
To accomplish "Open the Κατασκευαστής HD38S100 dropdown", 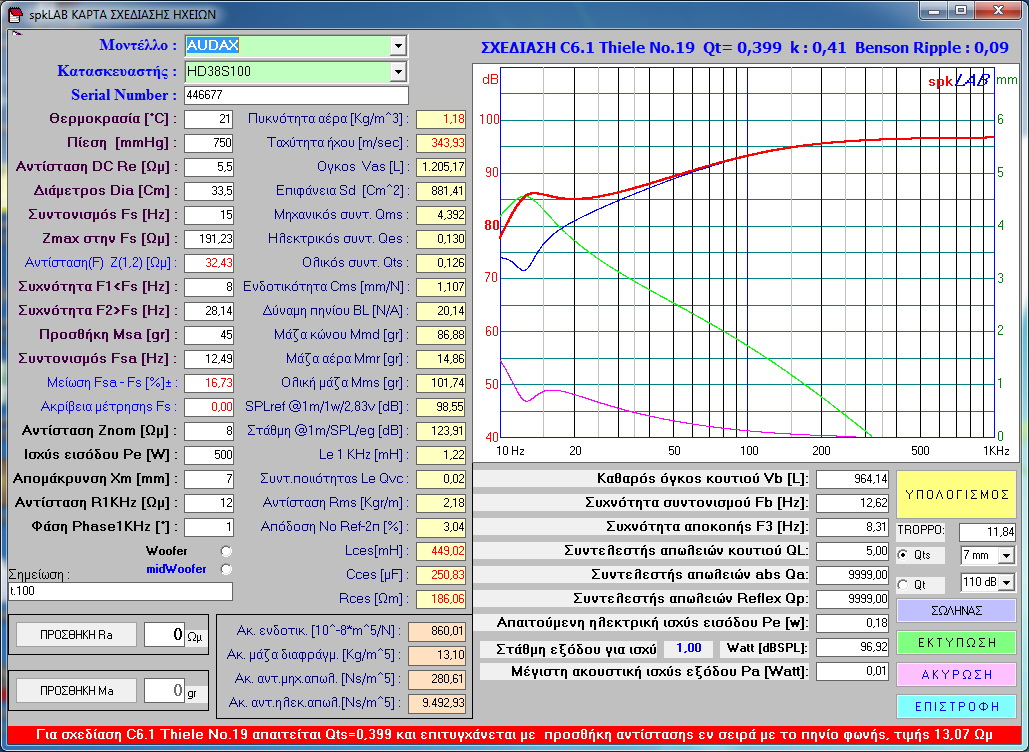I will 398,72.
